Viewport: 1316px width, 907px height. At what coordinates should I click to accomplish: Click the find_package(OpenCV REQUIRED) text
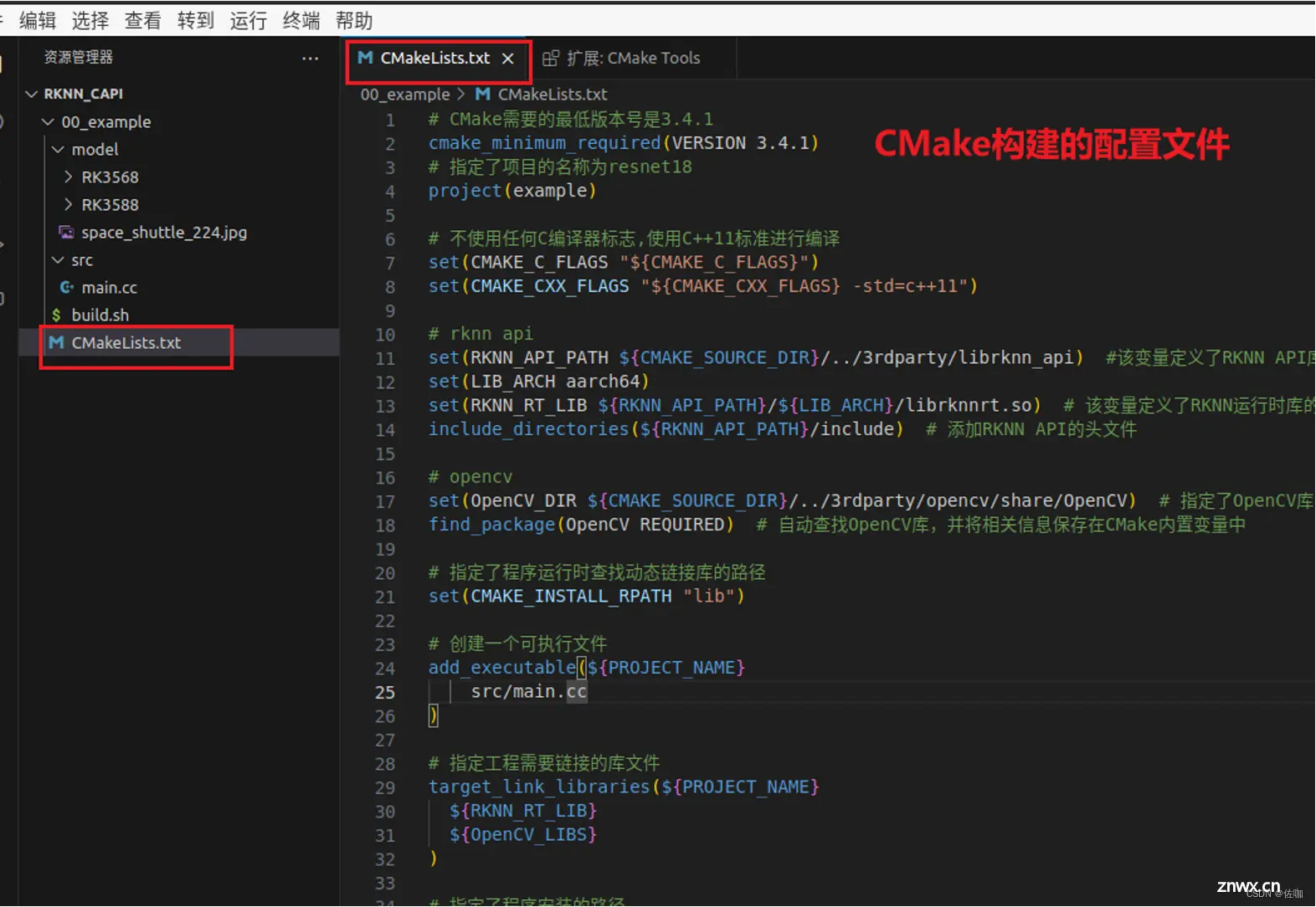click(x=581, y=525)
